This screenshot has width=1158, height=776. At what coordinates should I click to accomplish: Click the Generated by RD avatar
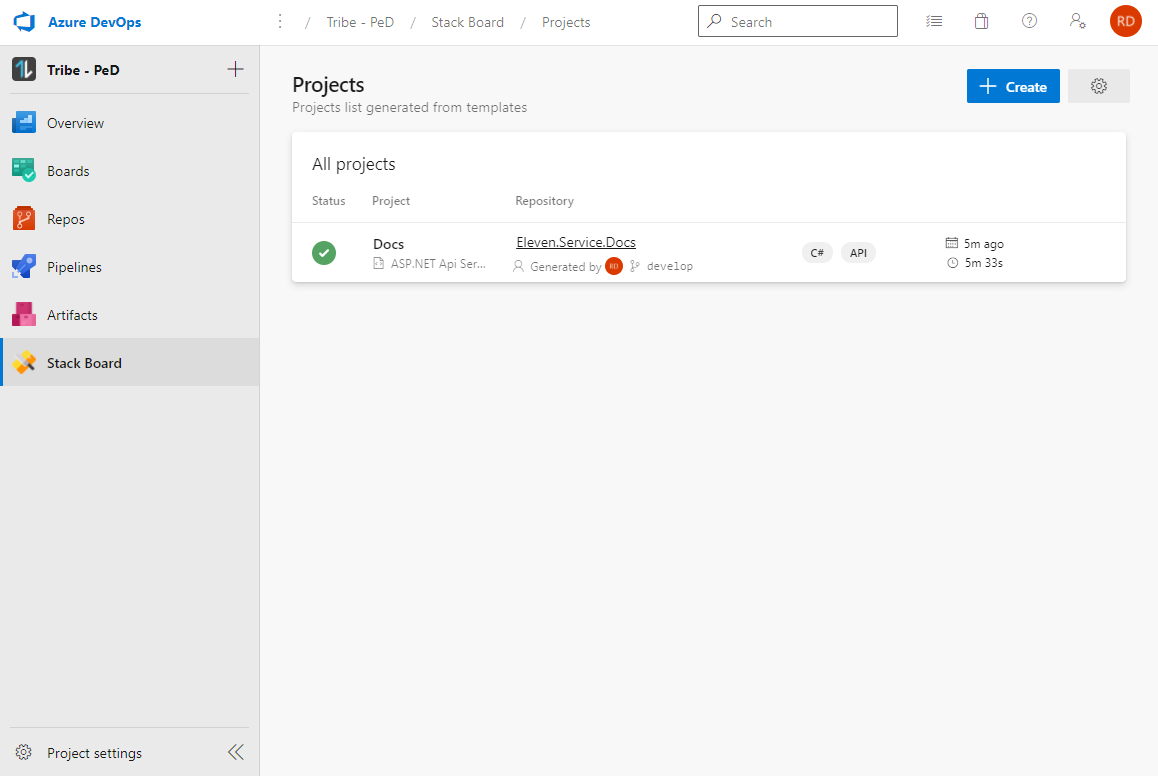(x=614, y=266)
